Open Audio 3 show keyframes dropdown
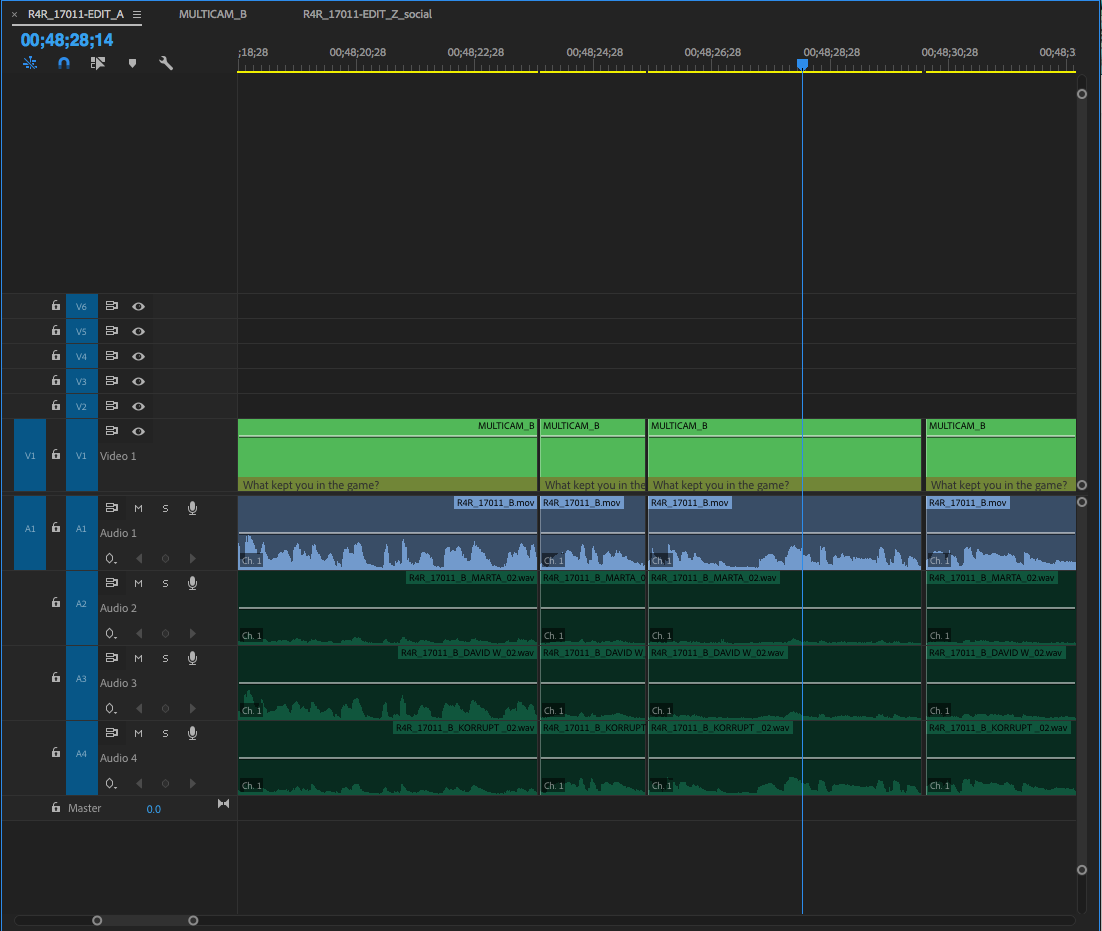This screenshot has height=931, width=1102. (x=111, y=709)
